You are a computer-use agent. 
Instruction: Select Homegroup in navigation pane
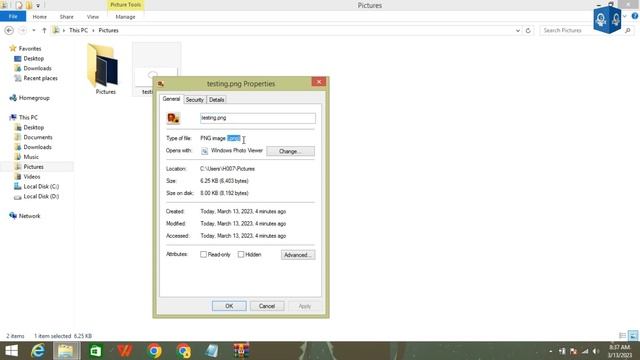point(34,98)
